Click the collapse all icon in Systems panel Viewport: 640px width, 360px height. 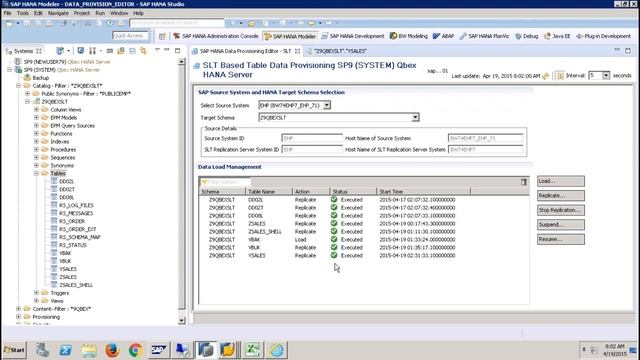[132, 51]
